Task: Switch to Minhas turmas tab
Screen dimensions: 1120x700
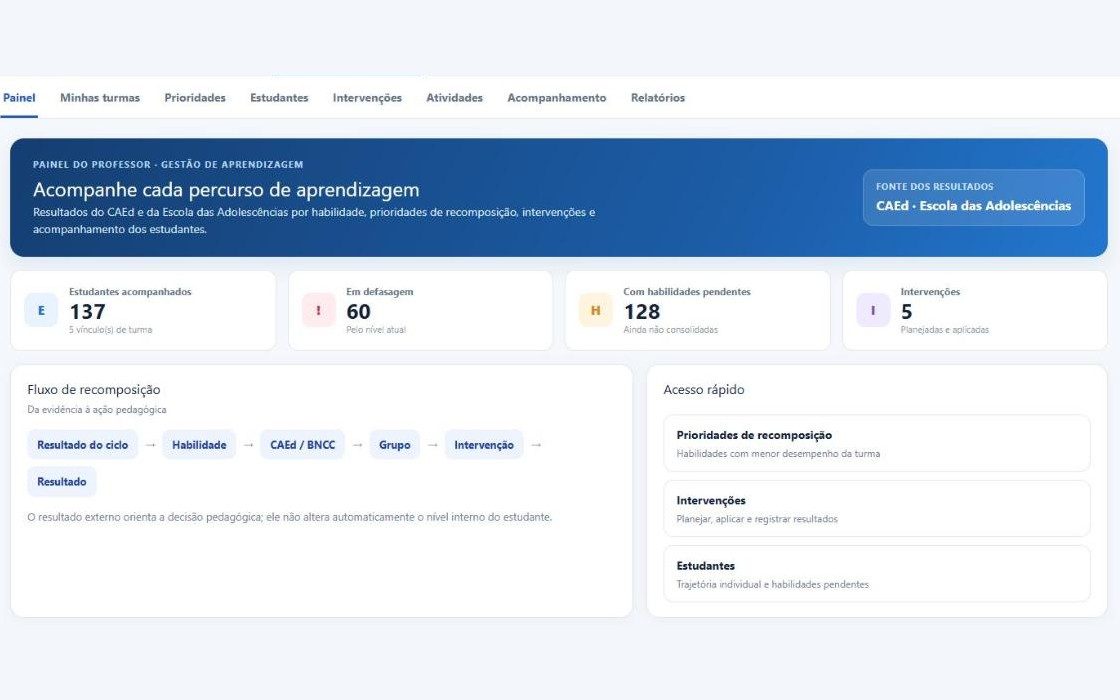Action: [100, 98]
